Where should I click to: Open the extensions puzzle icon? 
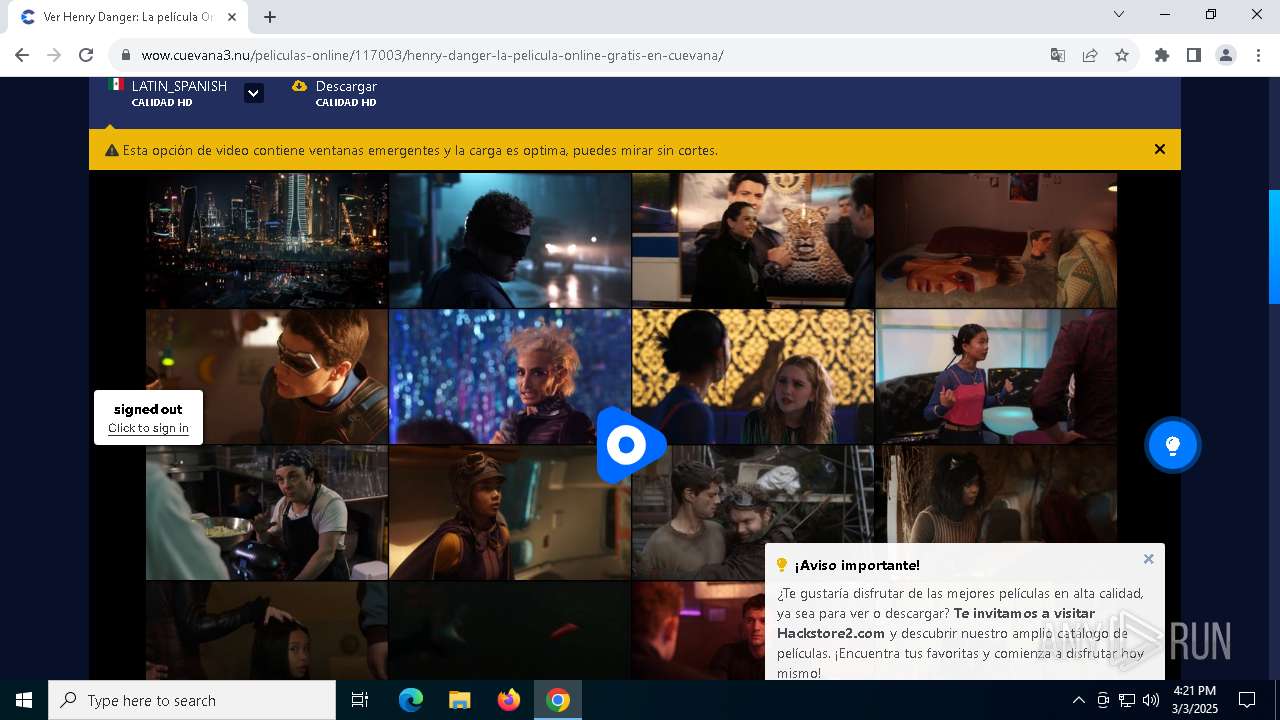pos(1162,55)
